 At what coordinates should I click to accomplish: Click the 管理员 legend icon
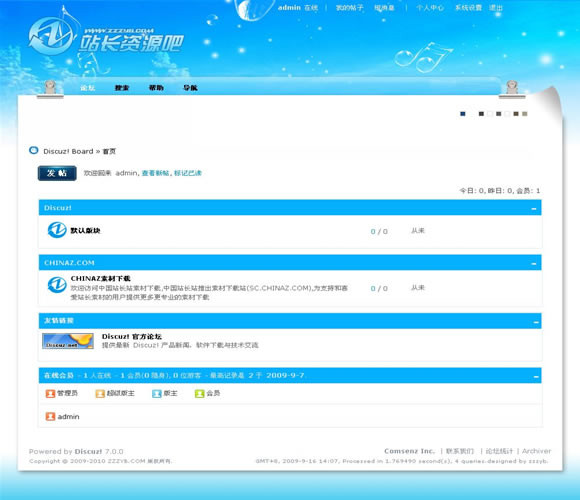pos(50,393)
